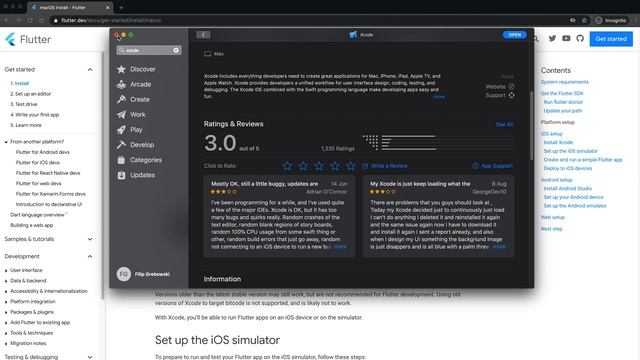Expand description with more link
The width and height of the screenshot is (640, 360).
(439, 97)
